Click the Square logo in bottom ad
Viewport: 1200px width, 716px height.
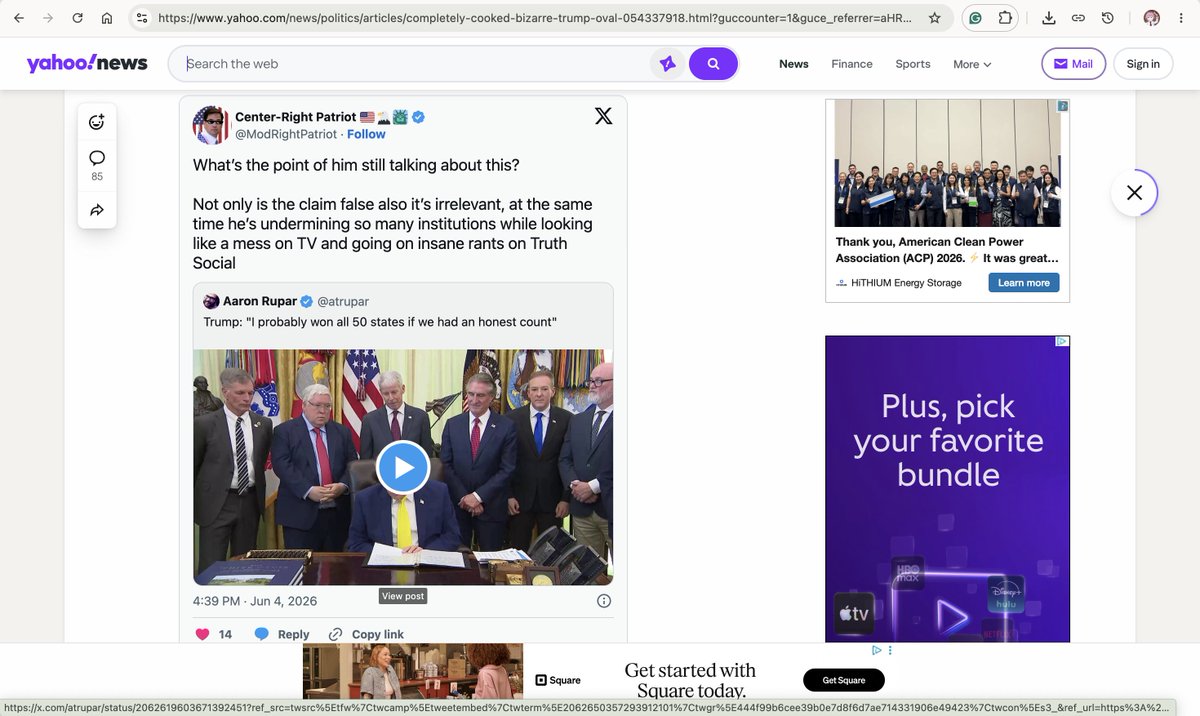559,680
